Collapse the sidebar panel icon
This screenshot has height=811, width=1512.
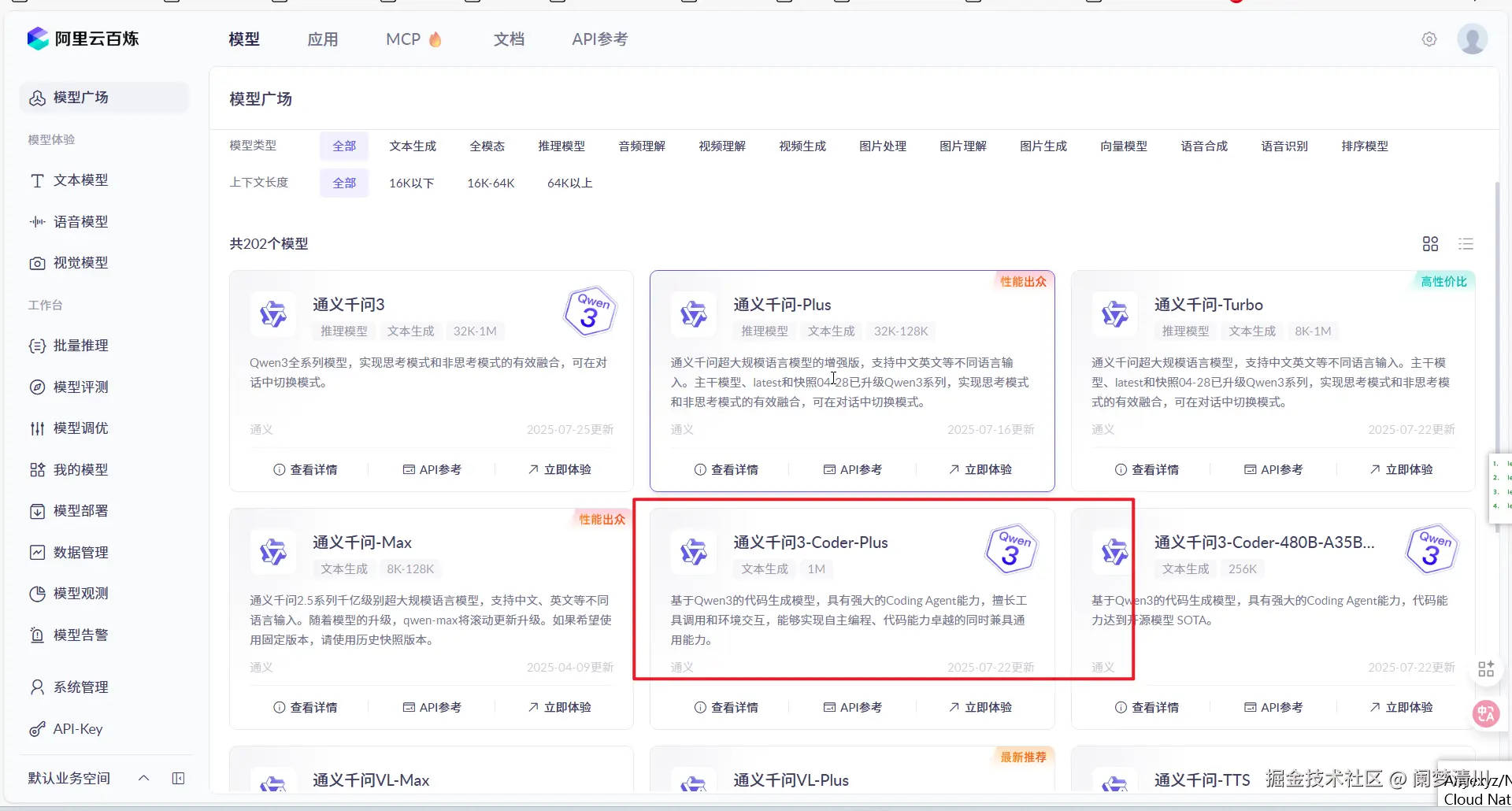click(x=179, y=779)
